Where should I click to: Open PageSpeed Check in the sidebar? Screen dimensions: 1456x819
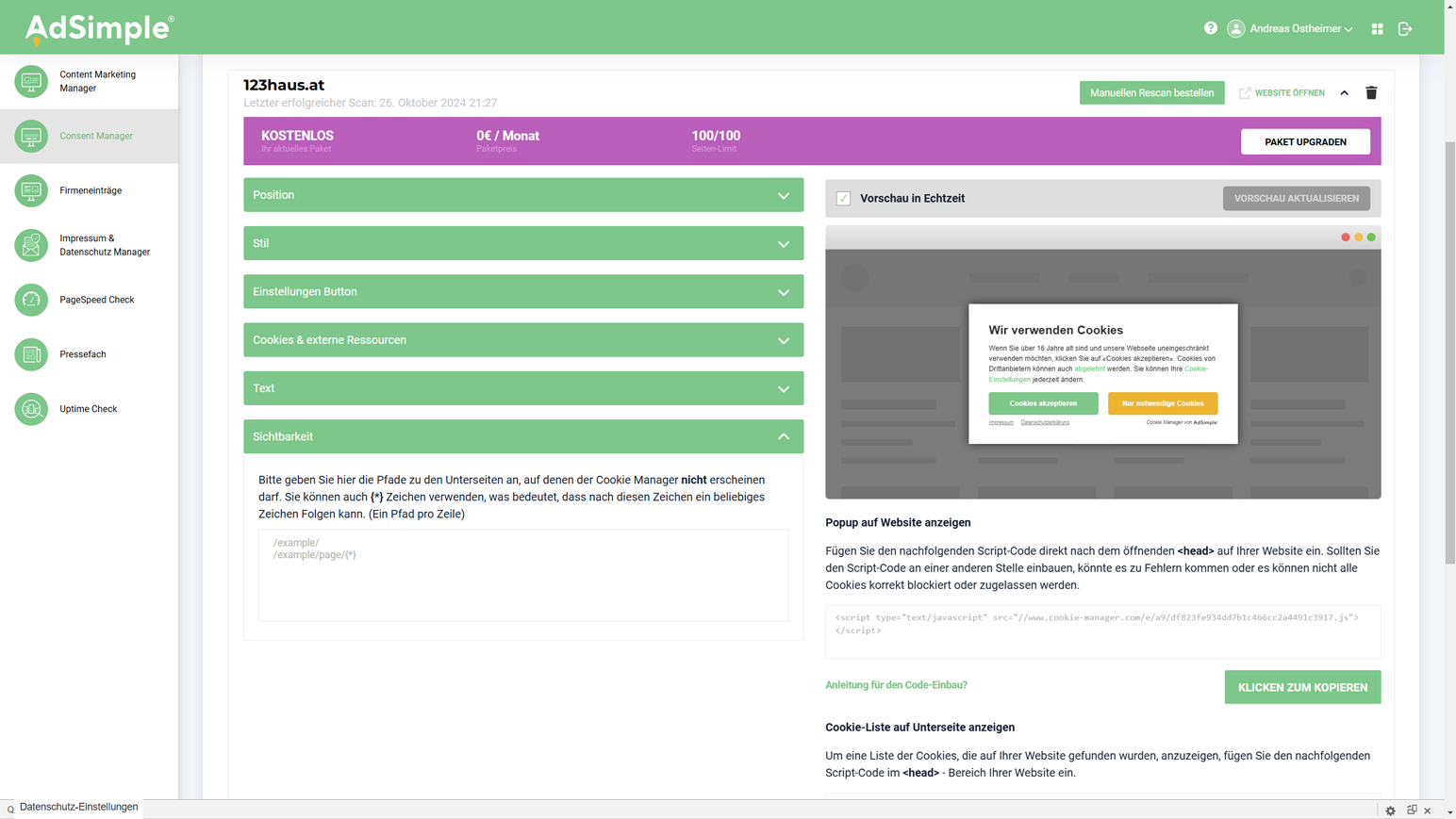click(x=90, y=300)
